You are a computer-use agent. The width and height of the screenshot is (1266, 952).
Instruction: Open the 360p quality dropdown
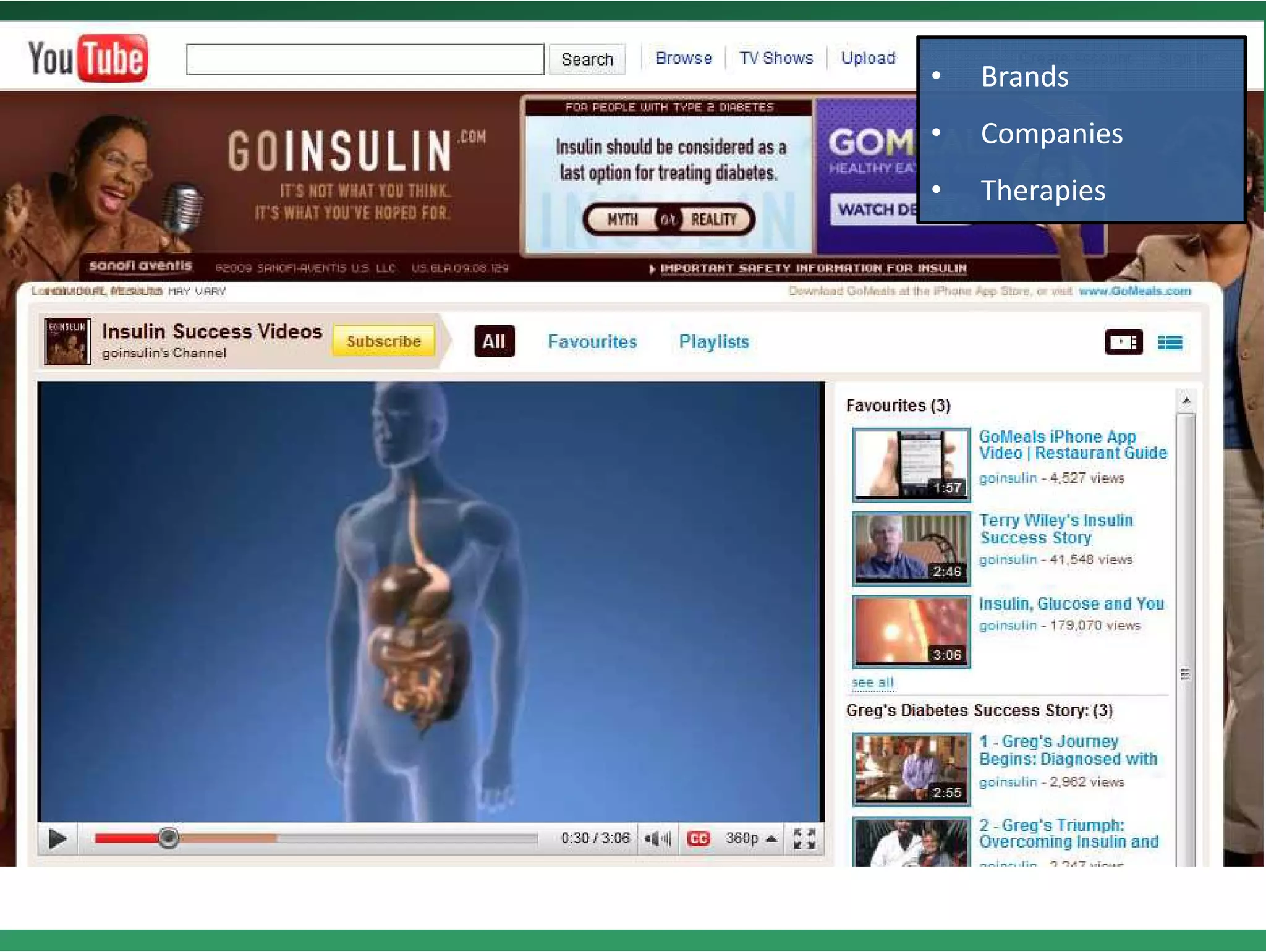click(751, 839)
